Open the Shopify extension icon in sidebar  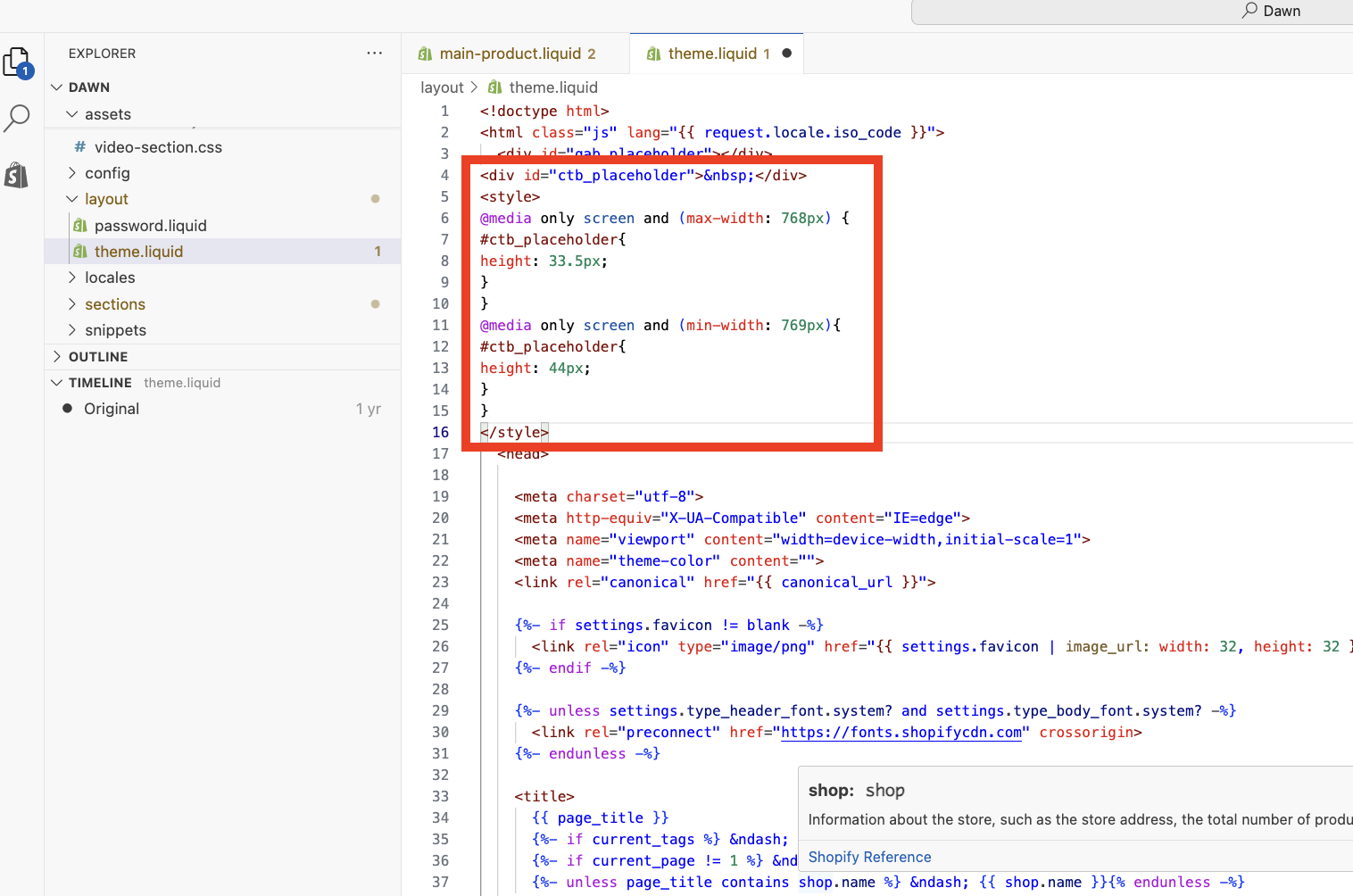tap(17, 175)
